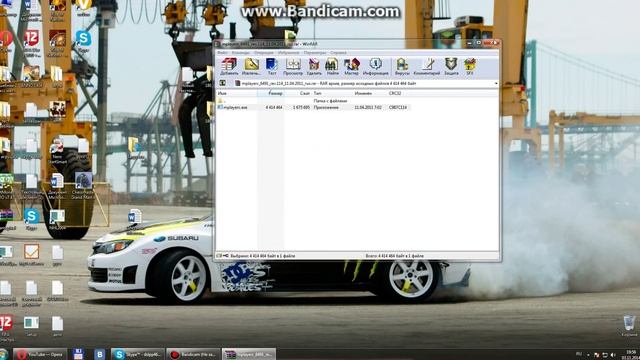Open the Избранное menu
The image size is (640, 360).
pyautogui.click(x=289, y=53)
